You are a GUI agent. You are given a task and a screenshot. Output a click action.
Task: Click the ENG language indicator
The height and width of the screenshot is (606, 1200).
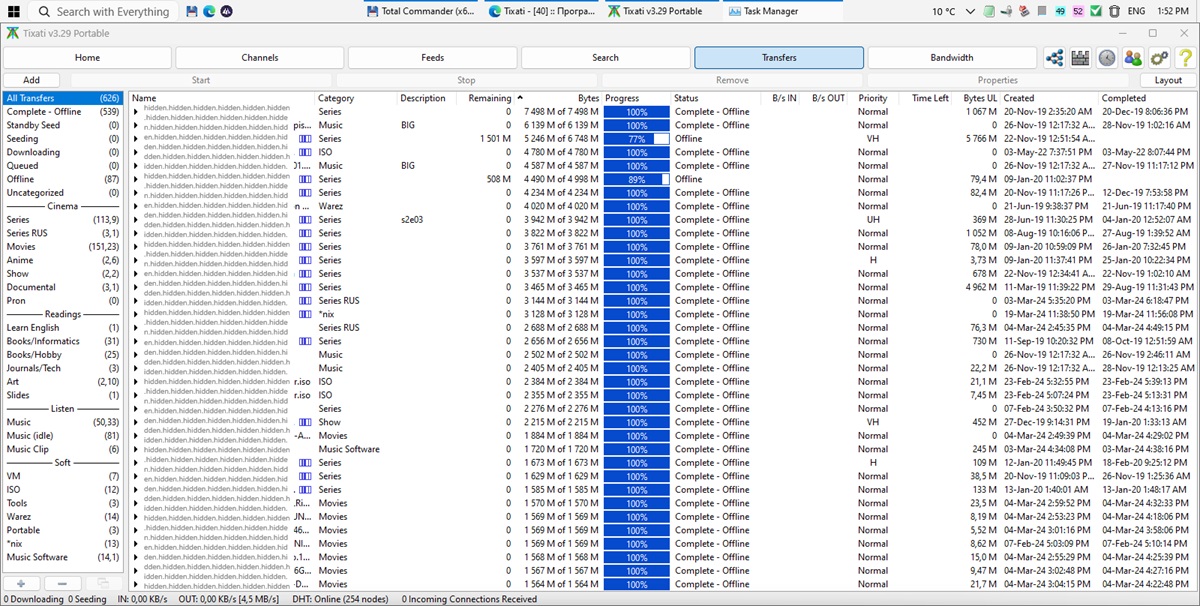[x=1137, y=12]
